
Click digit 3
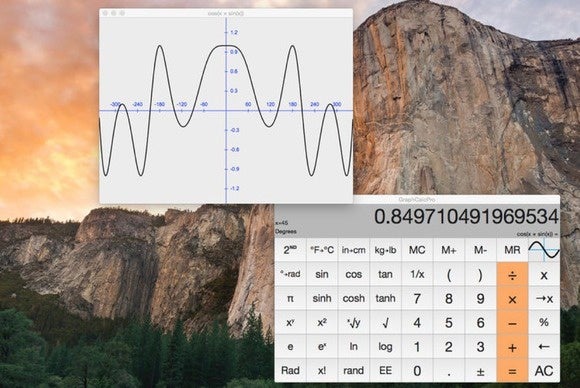480,347
